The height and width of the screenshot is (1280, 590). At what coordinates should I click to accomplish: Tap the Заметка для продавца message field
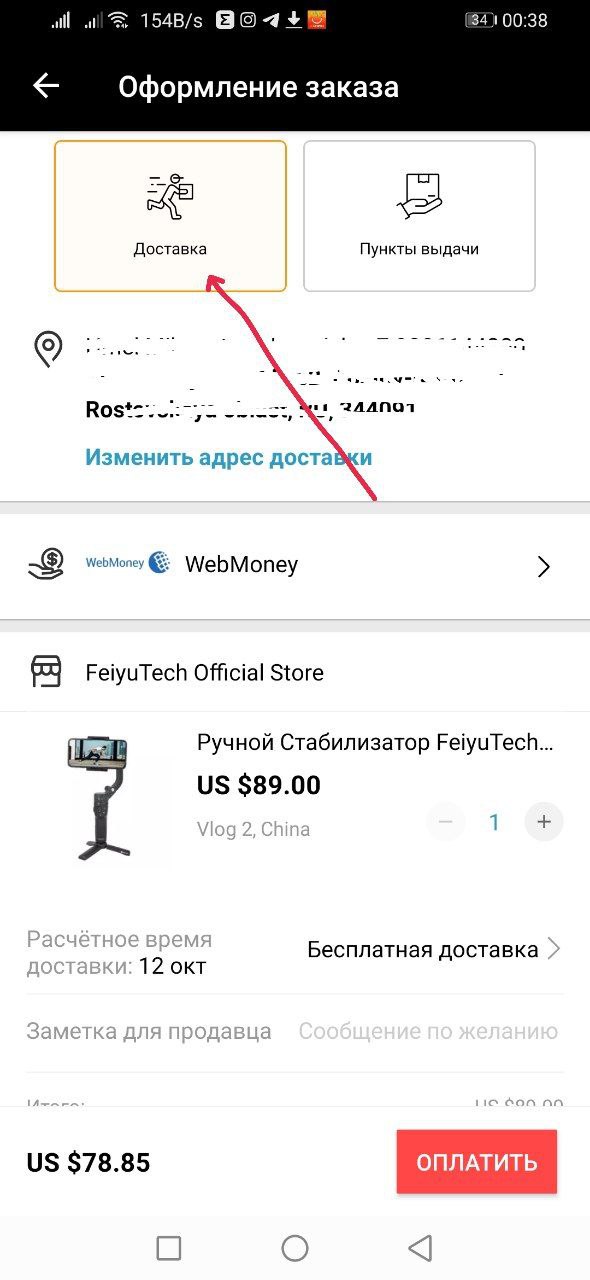[x=428, y=1031]
